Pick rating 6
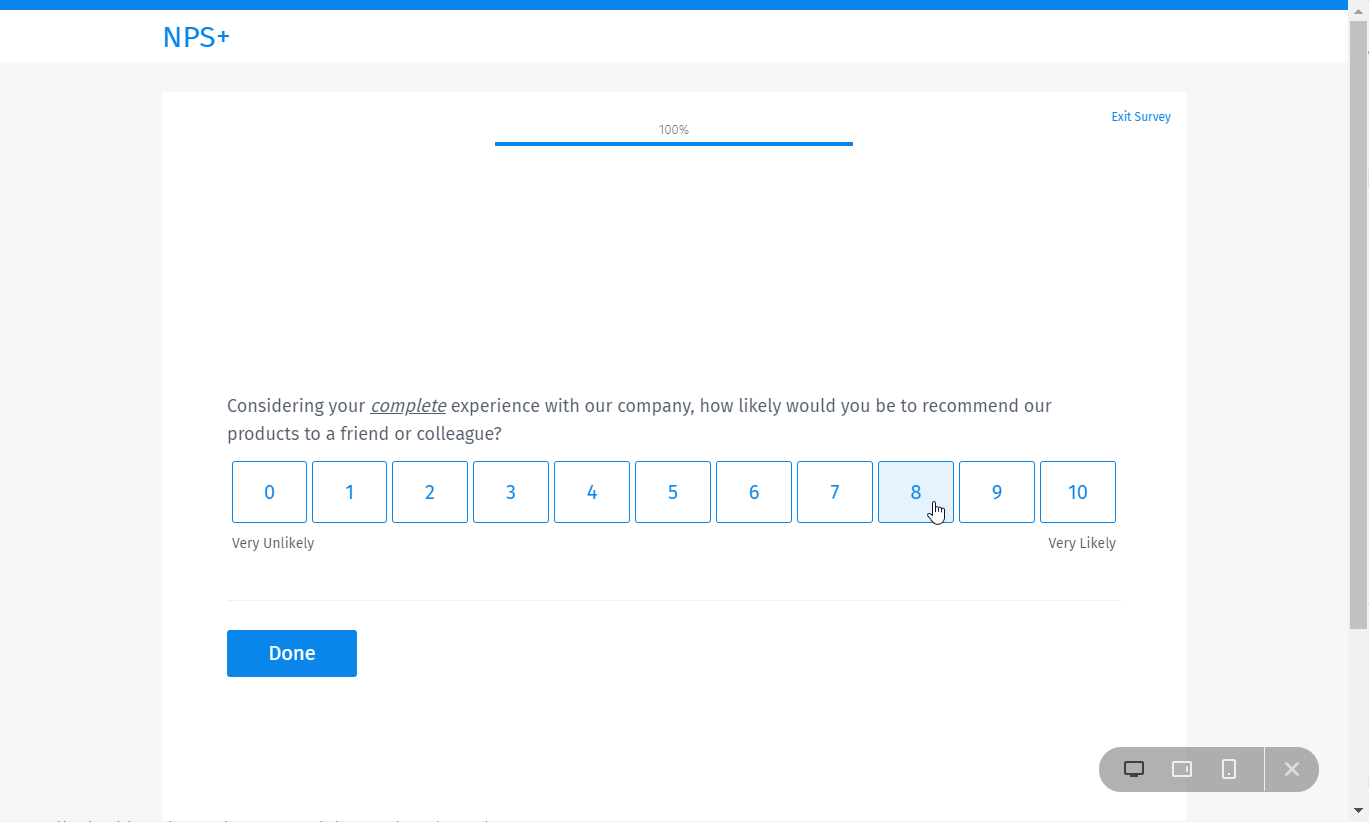The image size is (1369, 822). 753,492
